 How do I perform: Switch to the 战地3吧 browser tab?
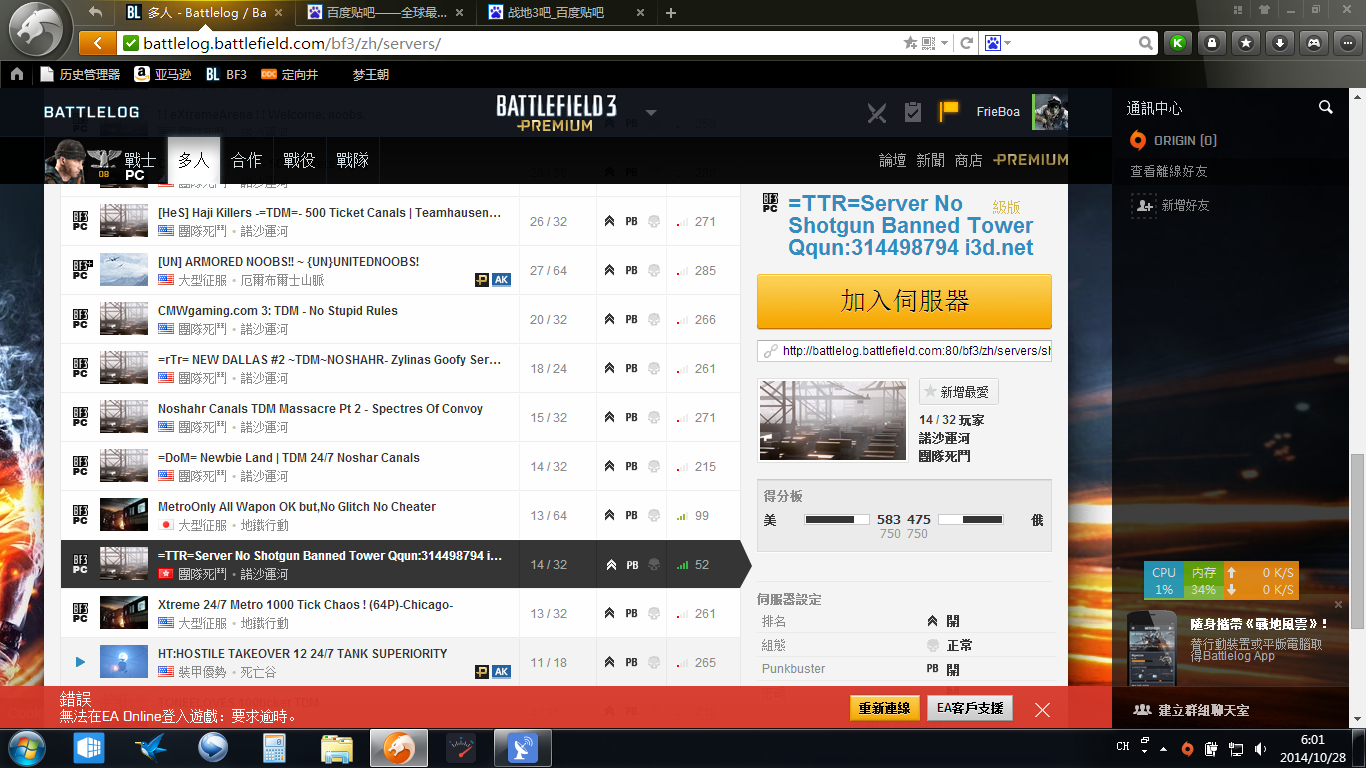coord(568,13)
